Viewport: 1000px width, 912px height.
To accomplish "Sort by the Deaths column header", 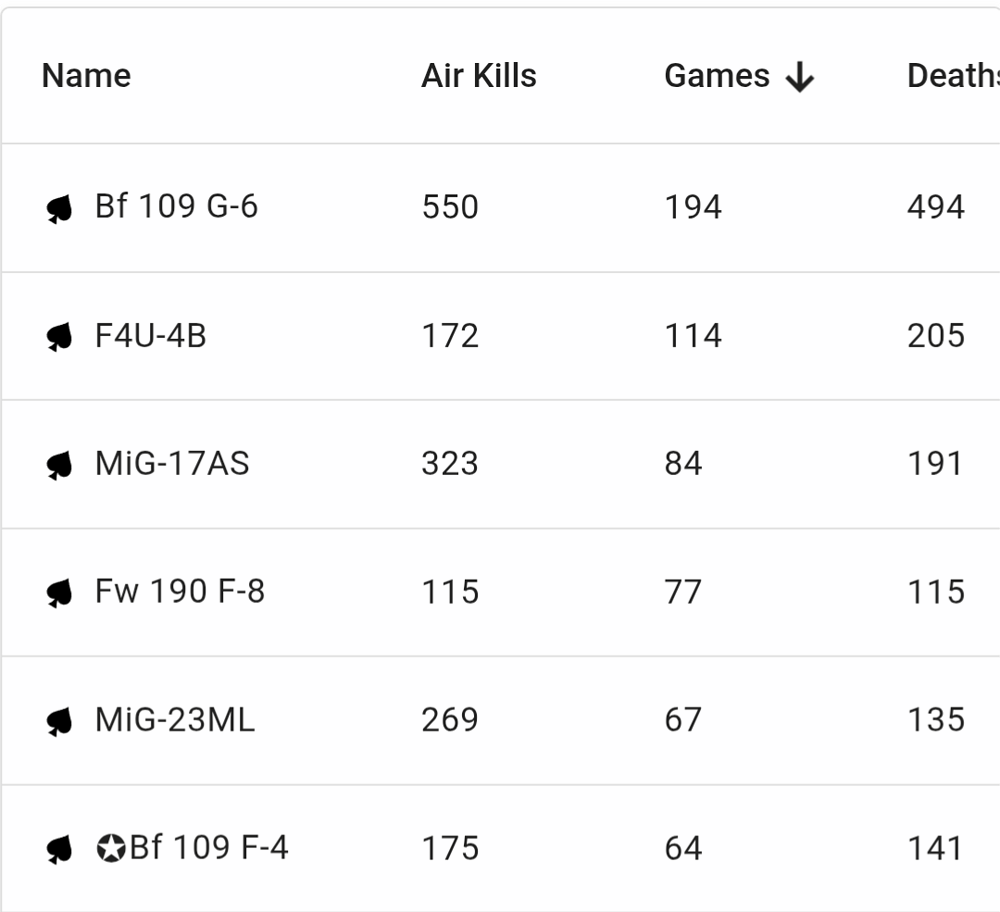I will [x=953, y=76].
